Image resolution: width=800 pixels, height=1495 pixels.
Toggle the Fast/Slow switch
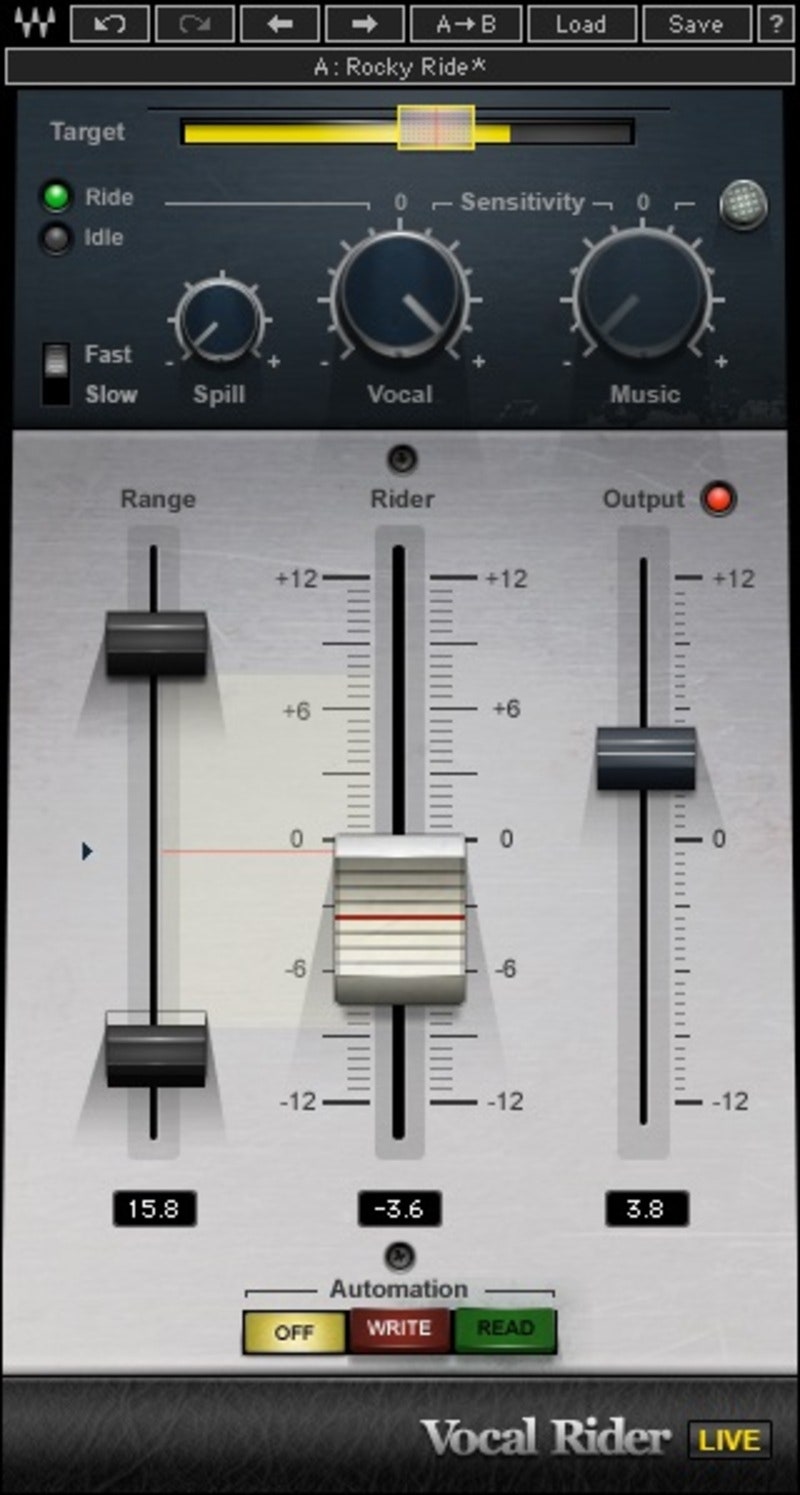coord(57,373)
